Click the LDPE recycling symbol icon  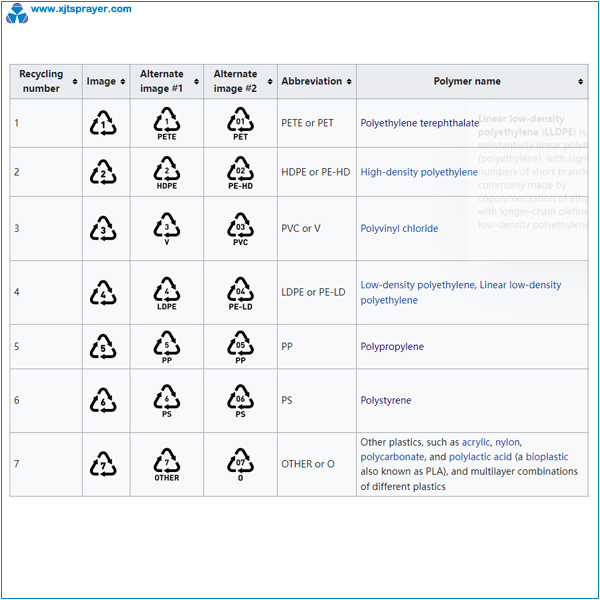point(167,292)
